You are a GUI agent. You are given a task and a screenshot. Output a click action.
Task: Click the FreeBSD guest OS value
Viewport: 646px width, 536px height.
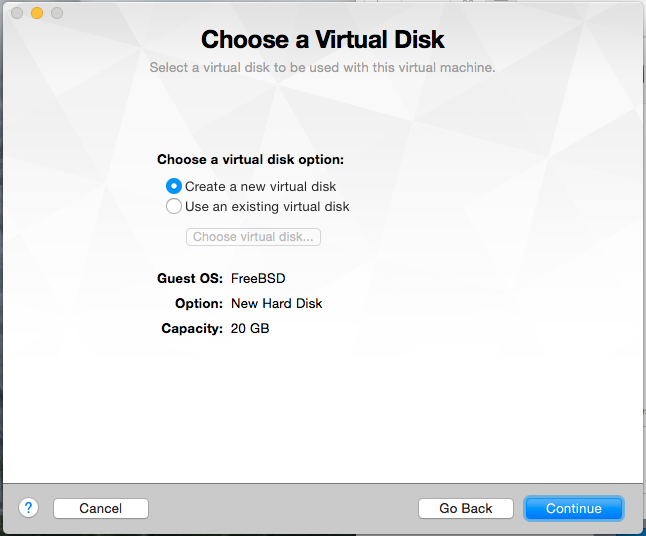pos(258,278)
